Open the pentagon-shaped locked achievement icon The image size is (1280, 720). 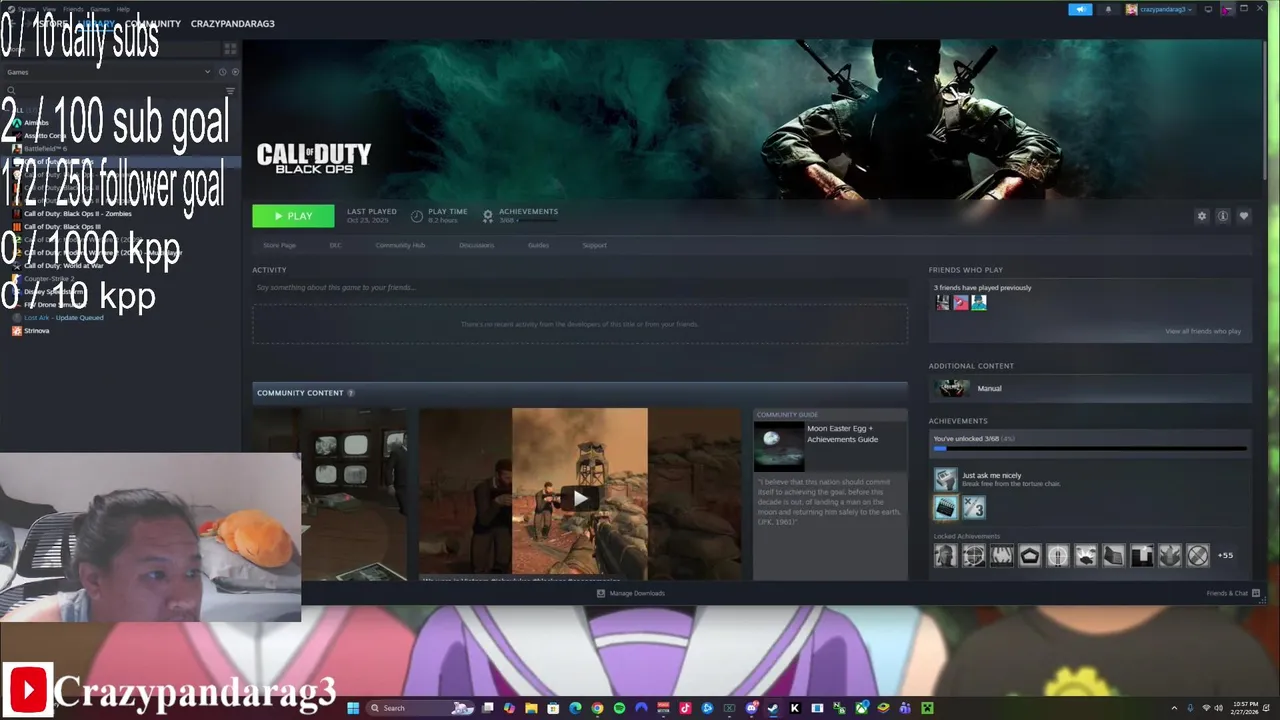[1029, 556]
